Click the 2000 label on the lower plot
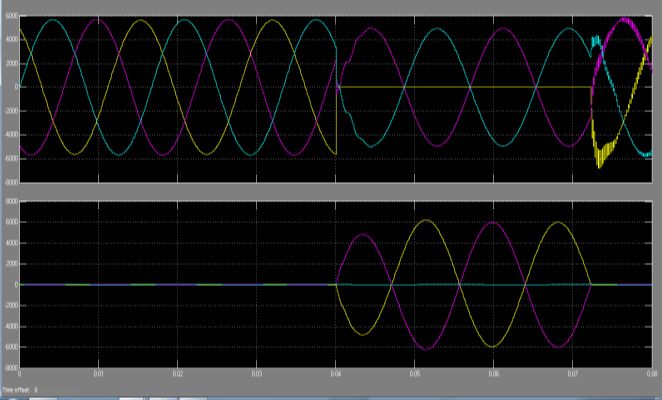The image size is (662, 400). point(12,264)
